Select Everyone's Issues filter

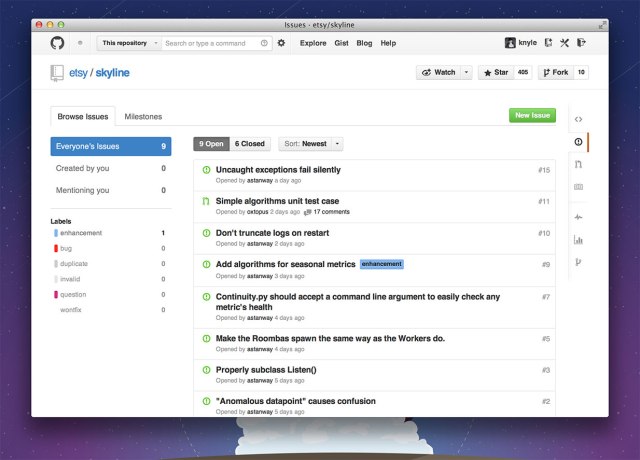[111, 146]
